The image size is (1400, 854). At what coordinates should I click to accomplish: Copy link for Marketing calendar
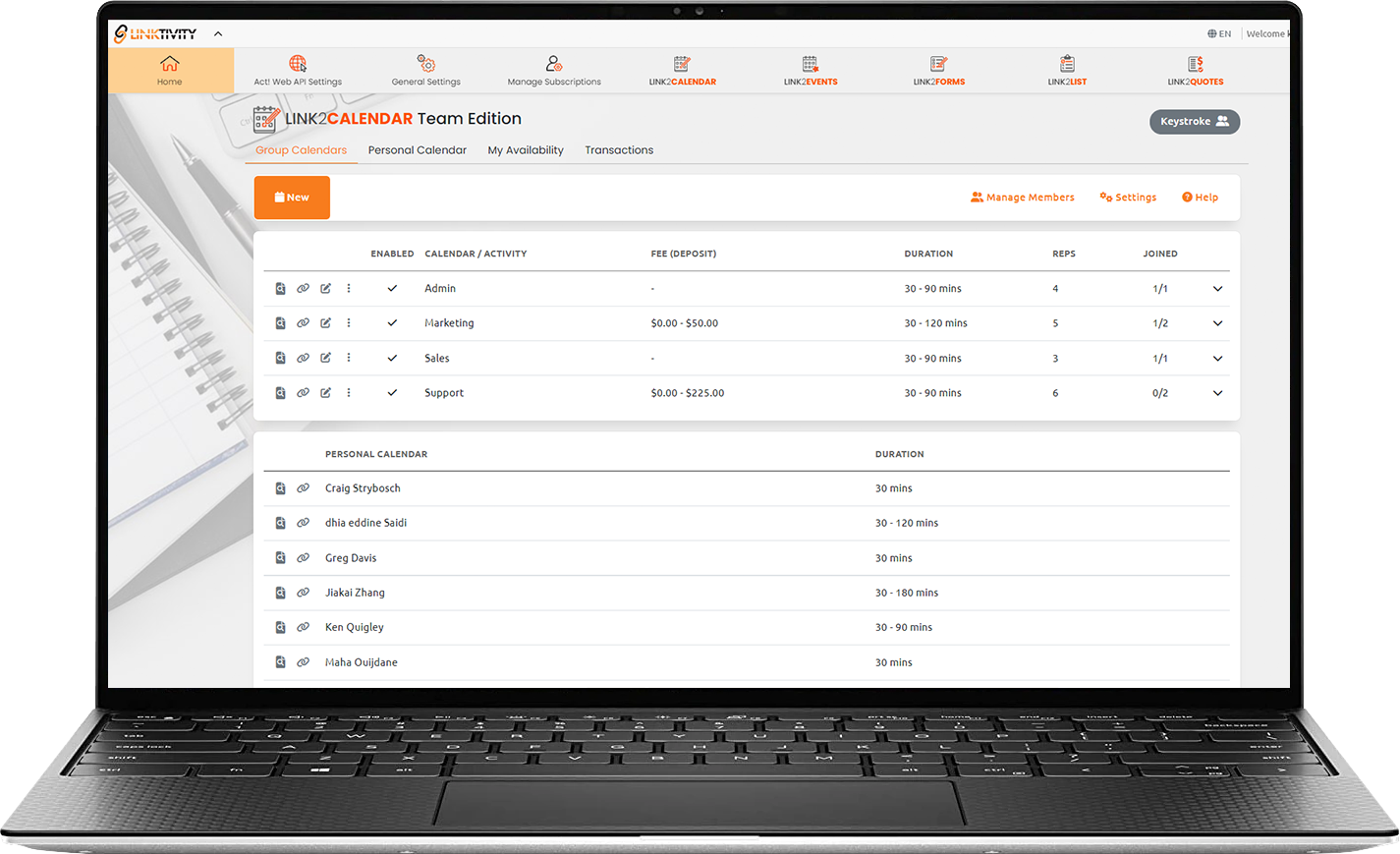click(303, 323)
